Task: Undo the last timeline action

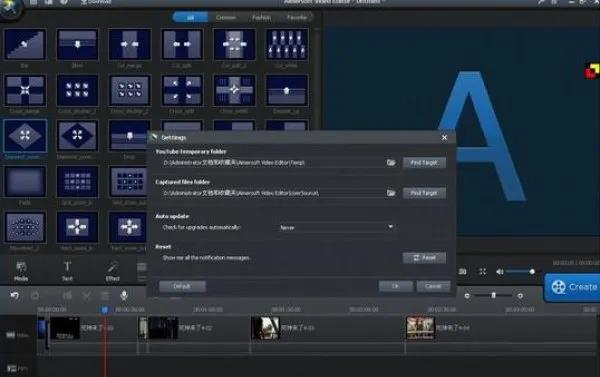Action: [15, 295]
